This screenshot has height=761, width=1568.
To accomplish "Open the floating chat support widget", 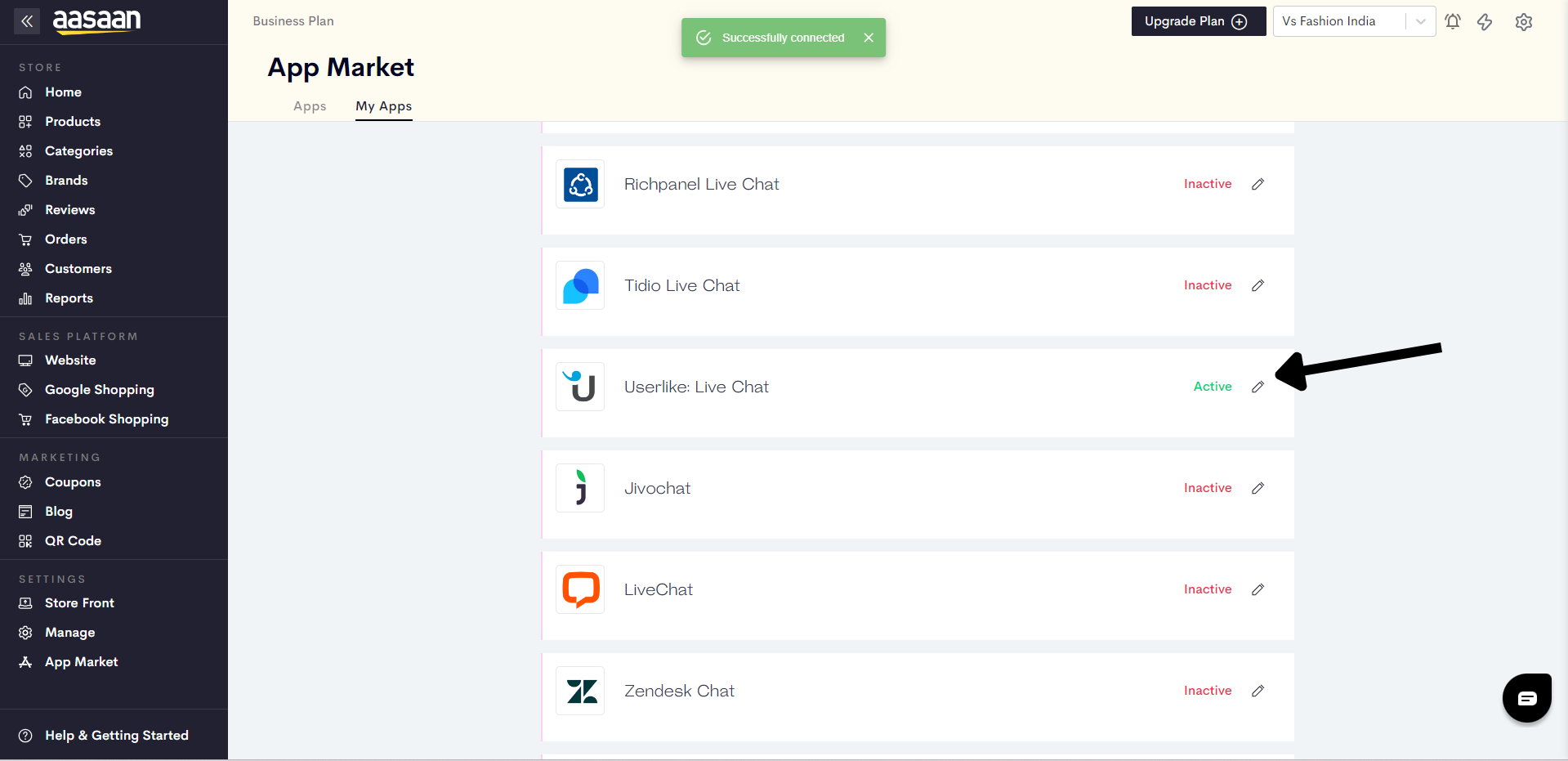I will [x=1526, y=698].
